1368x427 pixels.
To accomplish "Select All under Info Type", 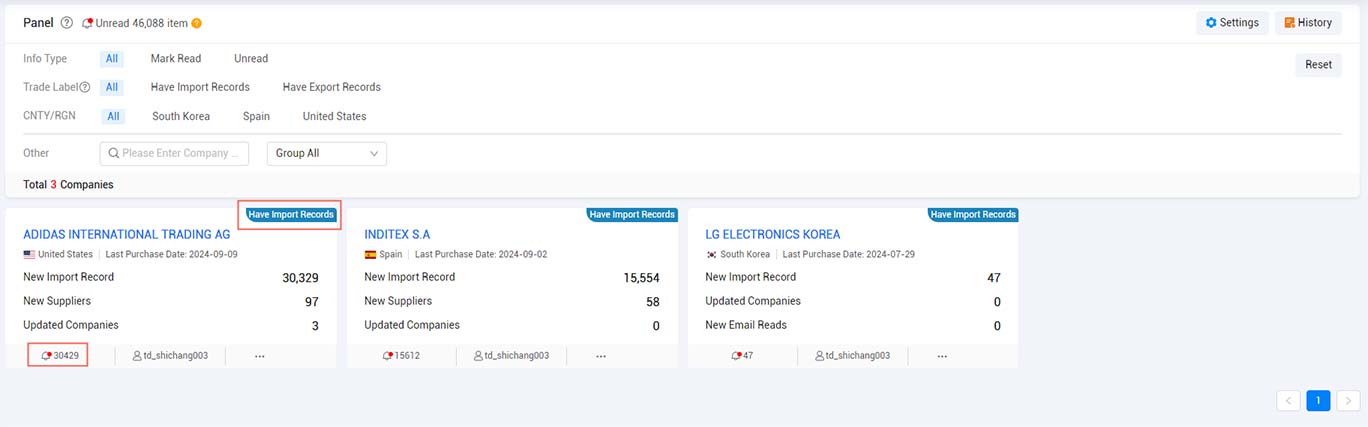I will point(112,59).
